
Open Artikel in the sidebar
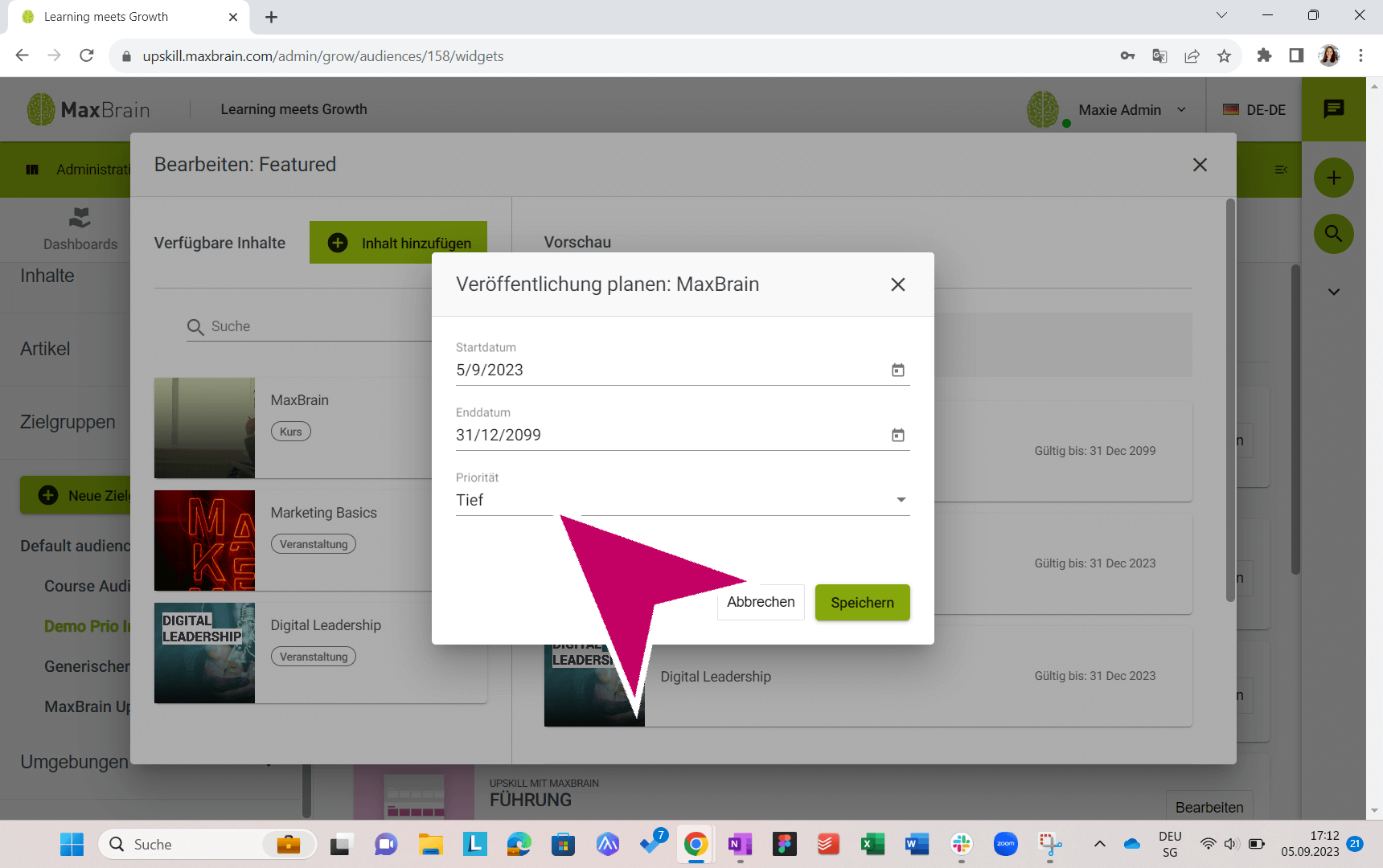coord(45,349)
